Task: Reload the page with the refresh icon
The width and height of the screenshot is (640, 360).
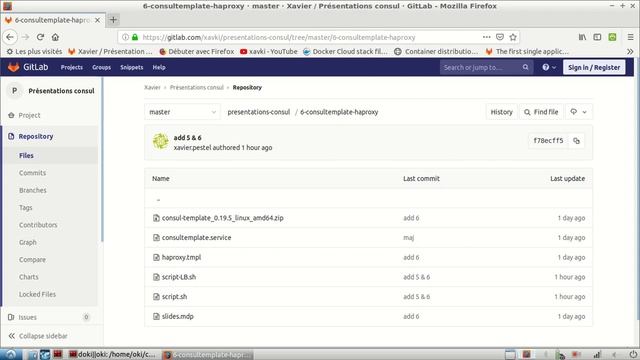Action: pyautogui.click(x=40, y=37)
